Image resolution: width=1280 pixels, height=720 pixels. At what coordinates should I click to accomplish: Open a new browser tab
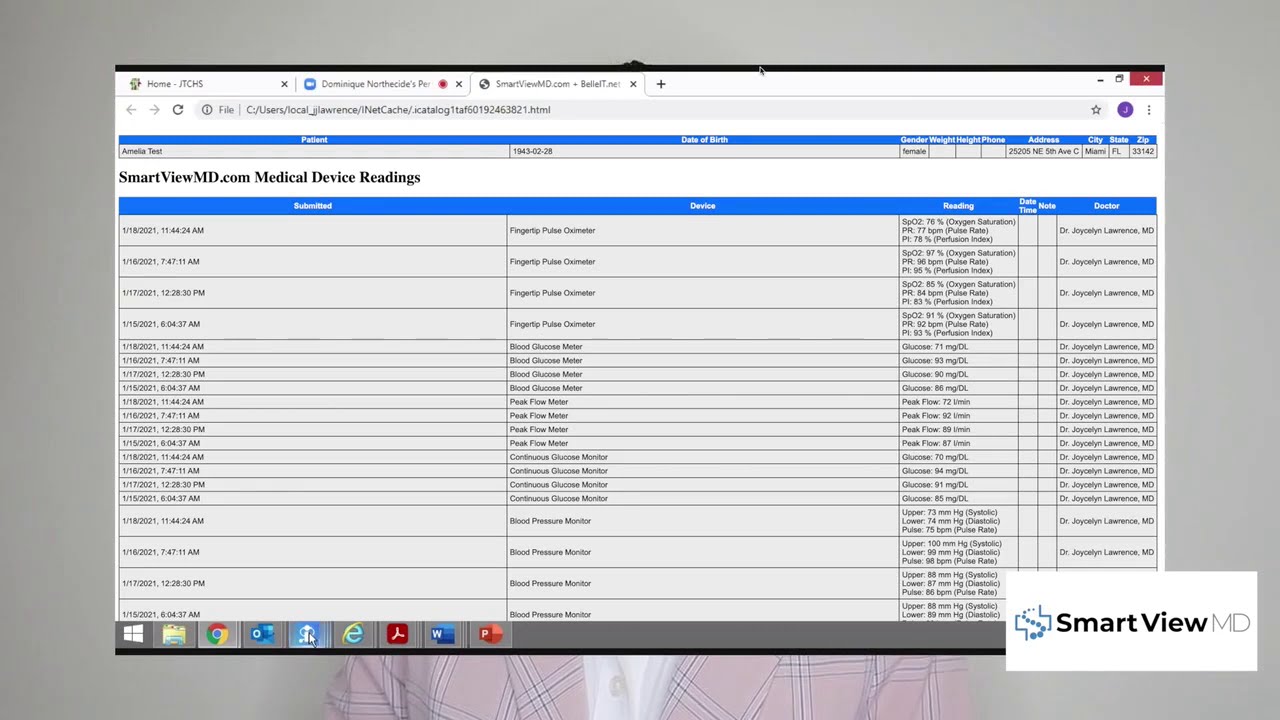(661, 84)
